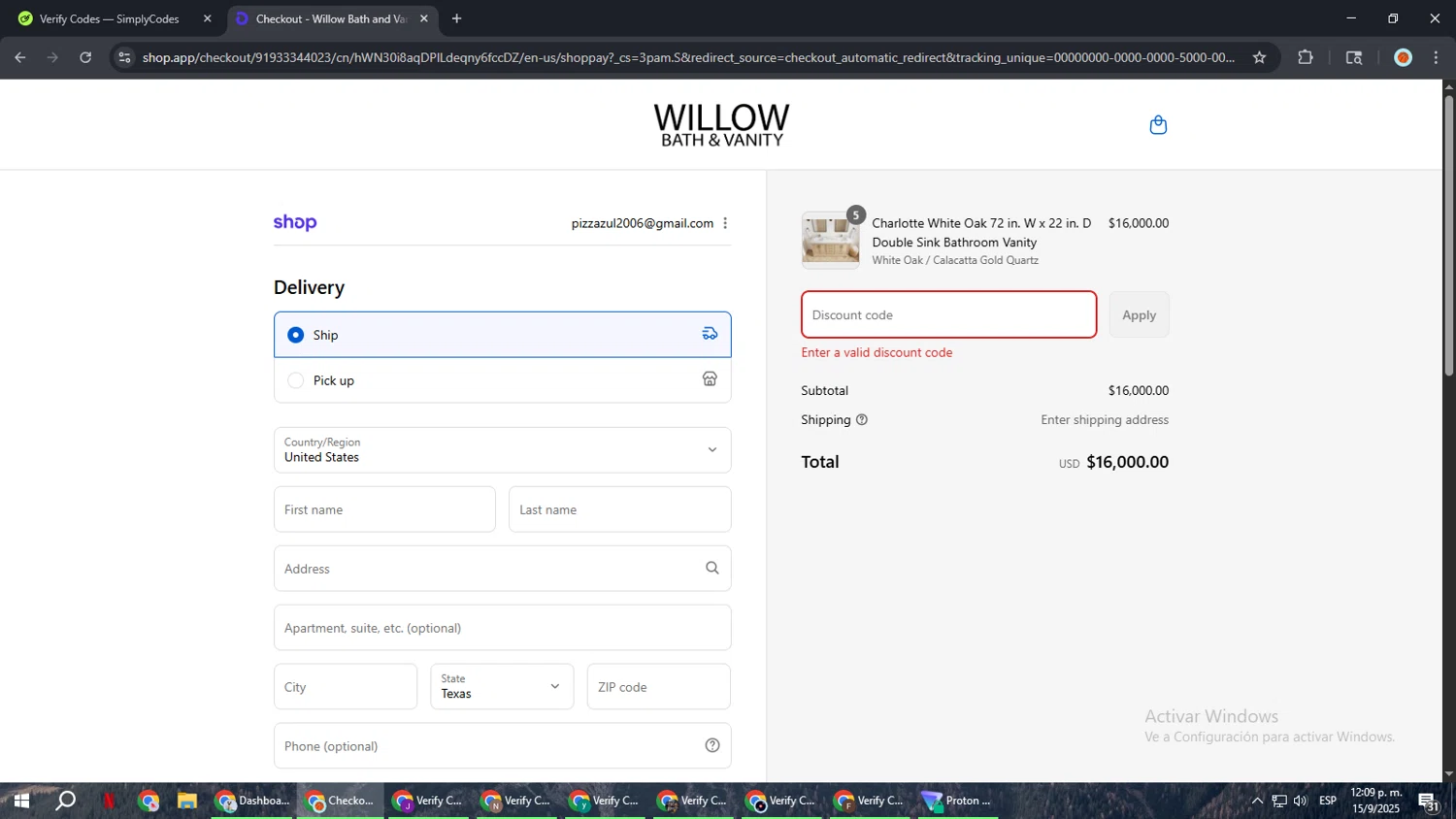
Task: Click the 'White Oak / Calacatta Gold Quartz' variant text
Action: (x=955, y=260)
